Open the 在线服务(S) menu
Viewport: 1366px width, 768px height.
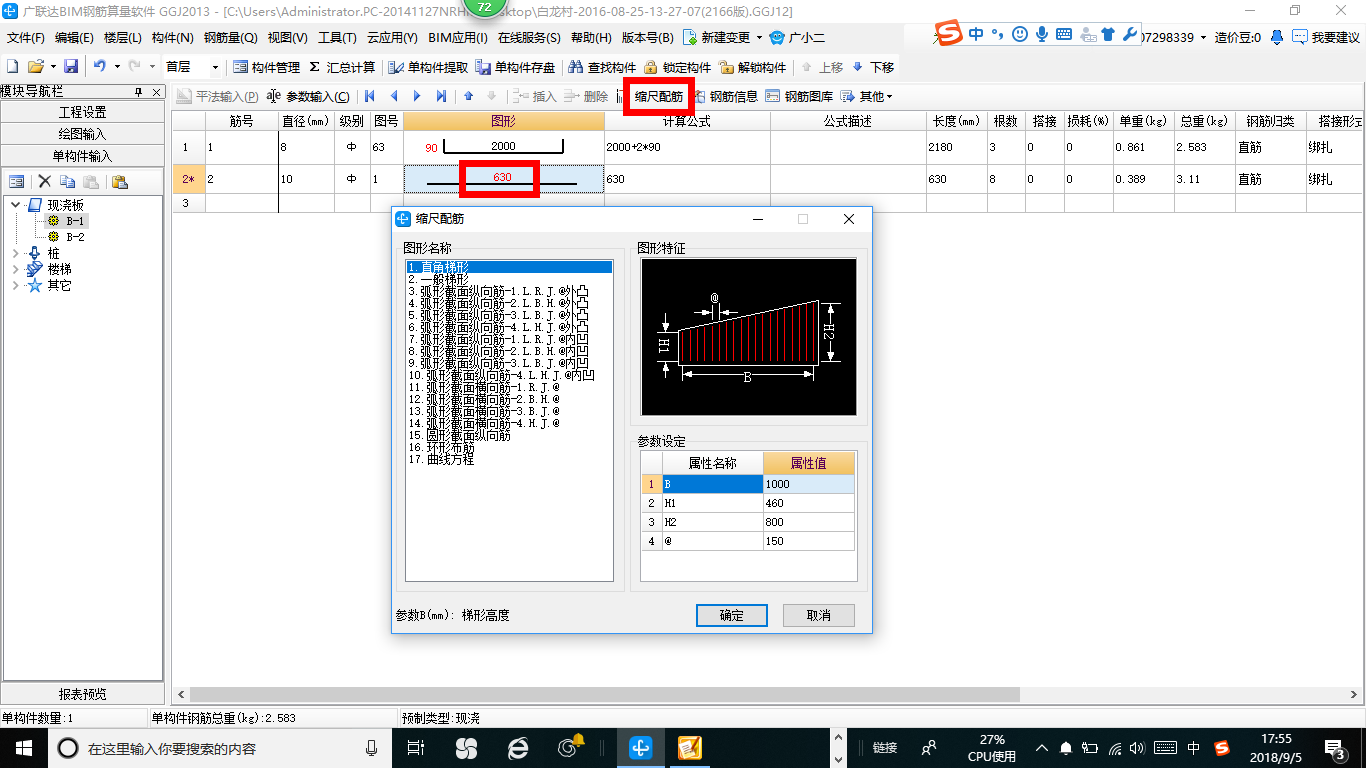[x=529, y=38]
